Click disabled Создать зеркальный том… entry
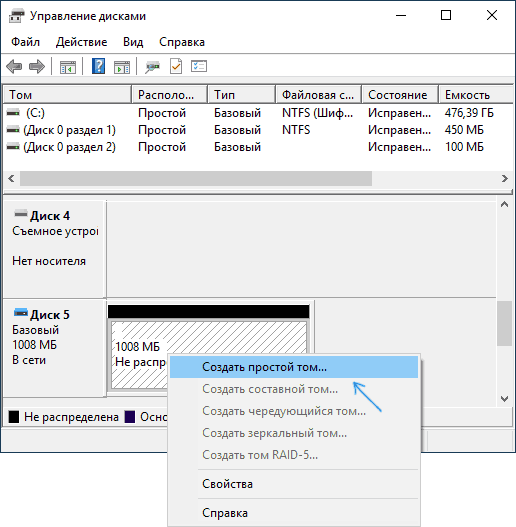Screen dimensions: 516x527 pos(294,433)
